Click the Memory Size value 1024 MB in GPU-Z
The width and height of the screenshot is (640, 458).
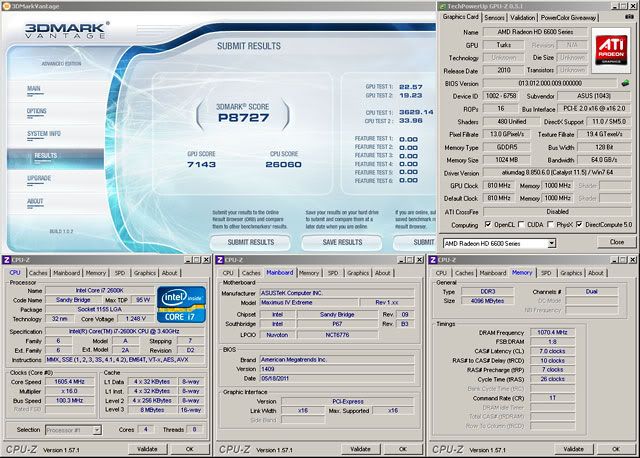coord(507,160)
